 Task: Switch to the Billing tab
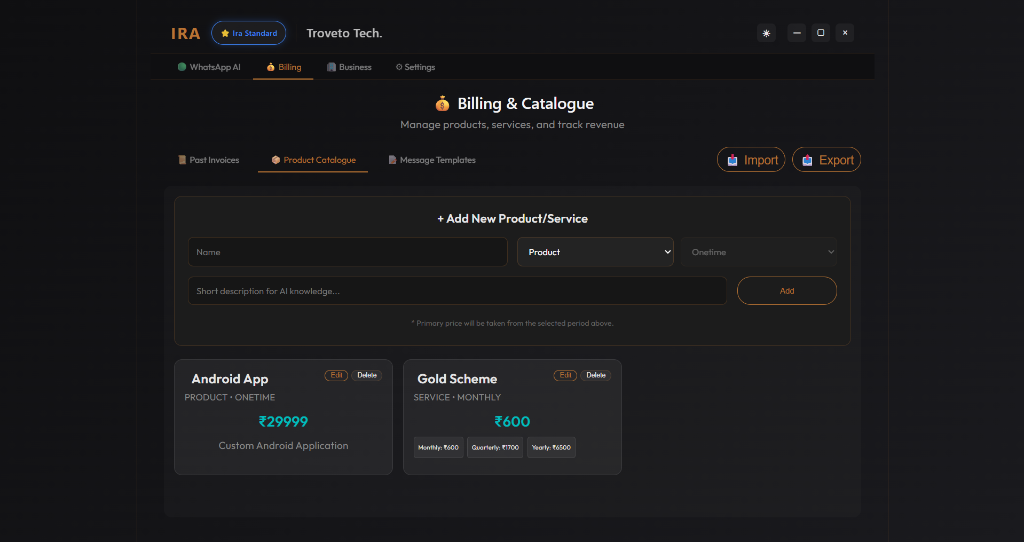click(x=283, y=67)
